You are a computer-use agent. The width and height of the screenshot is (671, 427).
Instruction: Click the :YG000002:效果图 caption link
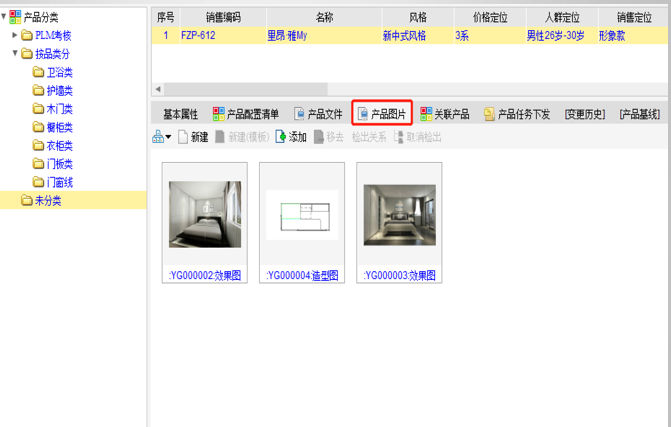pos(205,275)
